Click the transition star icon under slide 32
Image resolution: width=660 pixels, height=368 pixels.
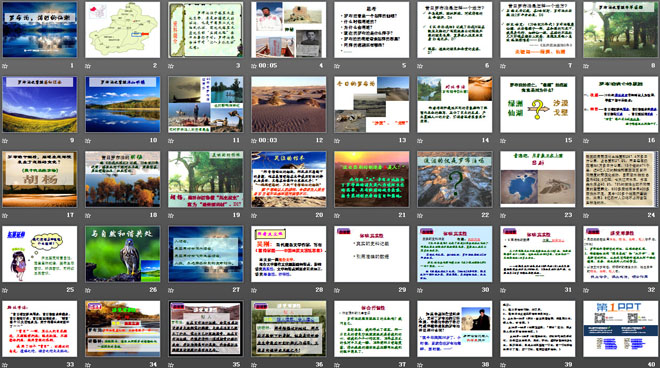tap(586, 290)
